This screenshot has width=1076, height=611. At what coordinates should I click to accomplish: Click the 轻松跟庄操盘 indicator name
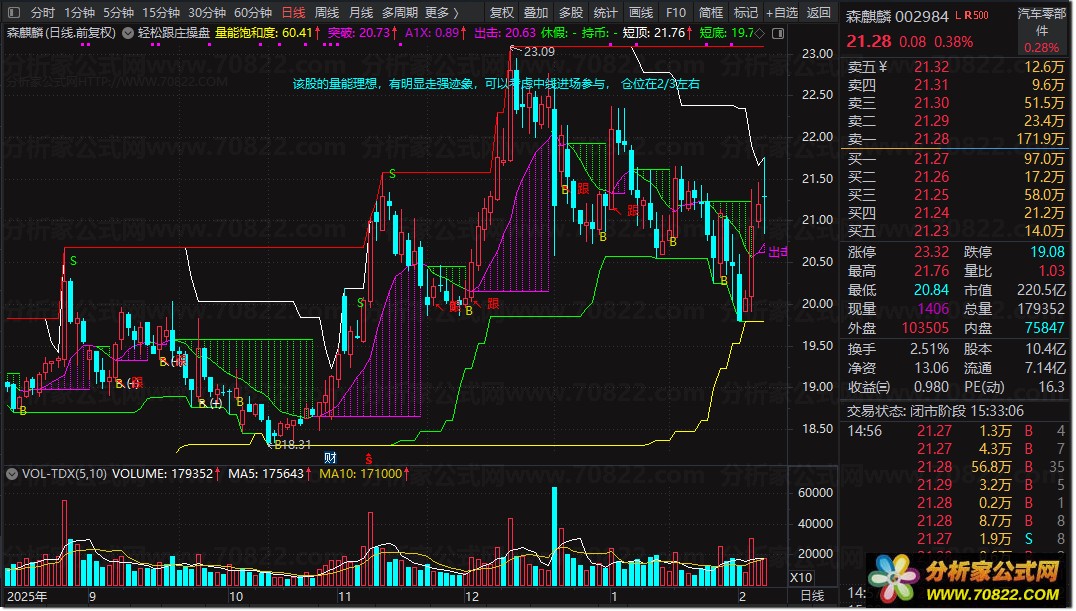click(174, 33)
